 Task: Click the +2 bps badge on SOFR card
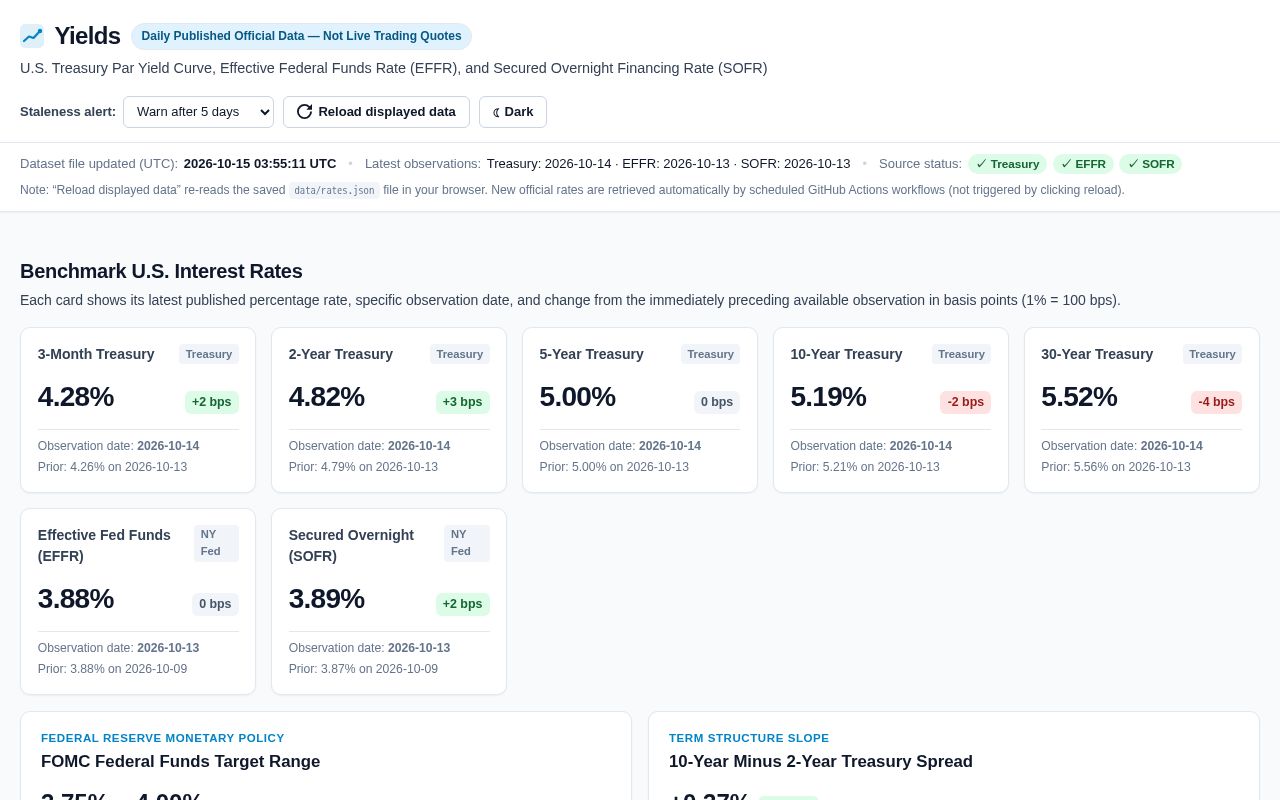pos(463,604)
